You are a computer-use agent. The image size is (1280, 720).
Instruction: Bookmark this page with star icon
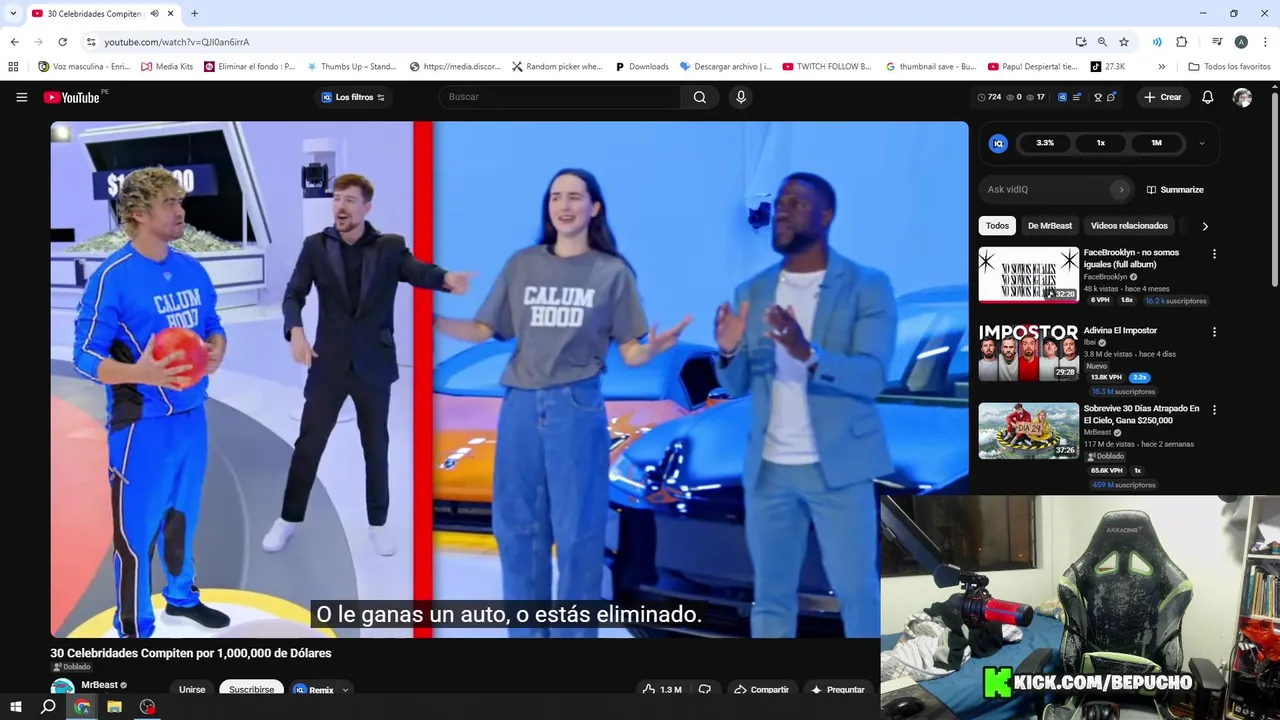click(x=1124, y=42)
